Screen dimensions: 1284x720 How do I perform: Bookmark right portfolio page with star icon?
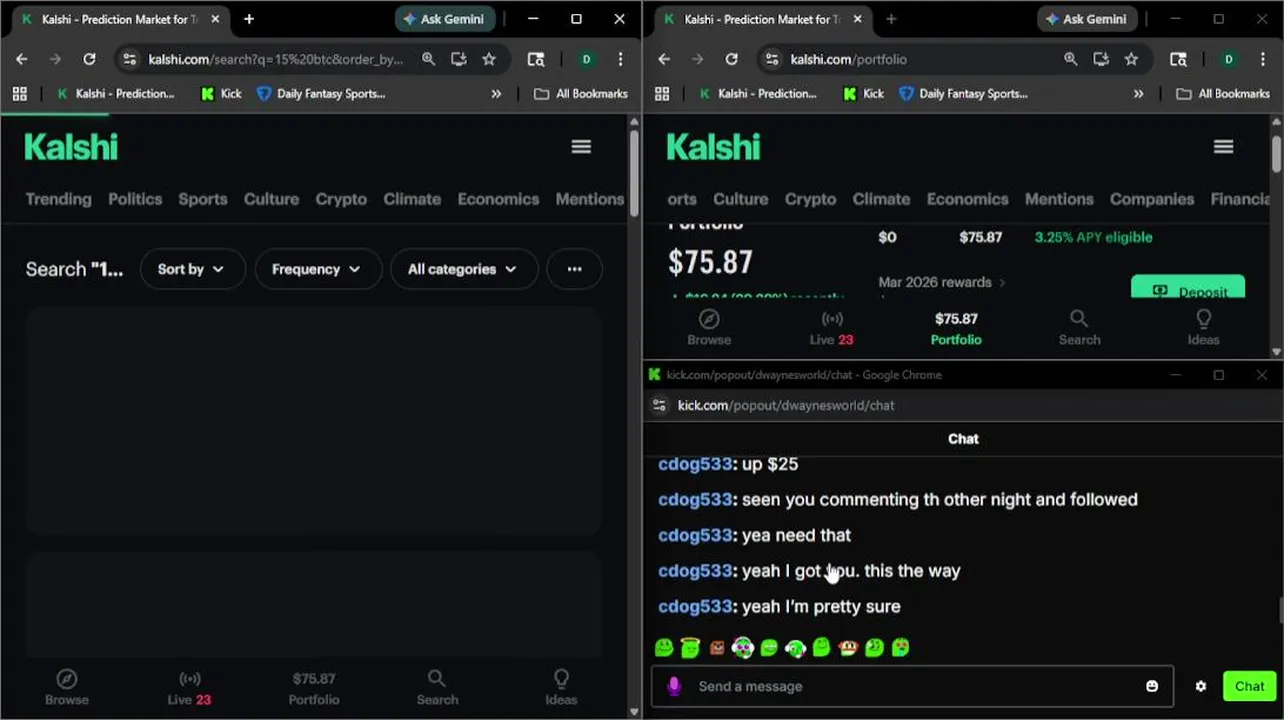[1131, 59]
